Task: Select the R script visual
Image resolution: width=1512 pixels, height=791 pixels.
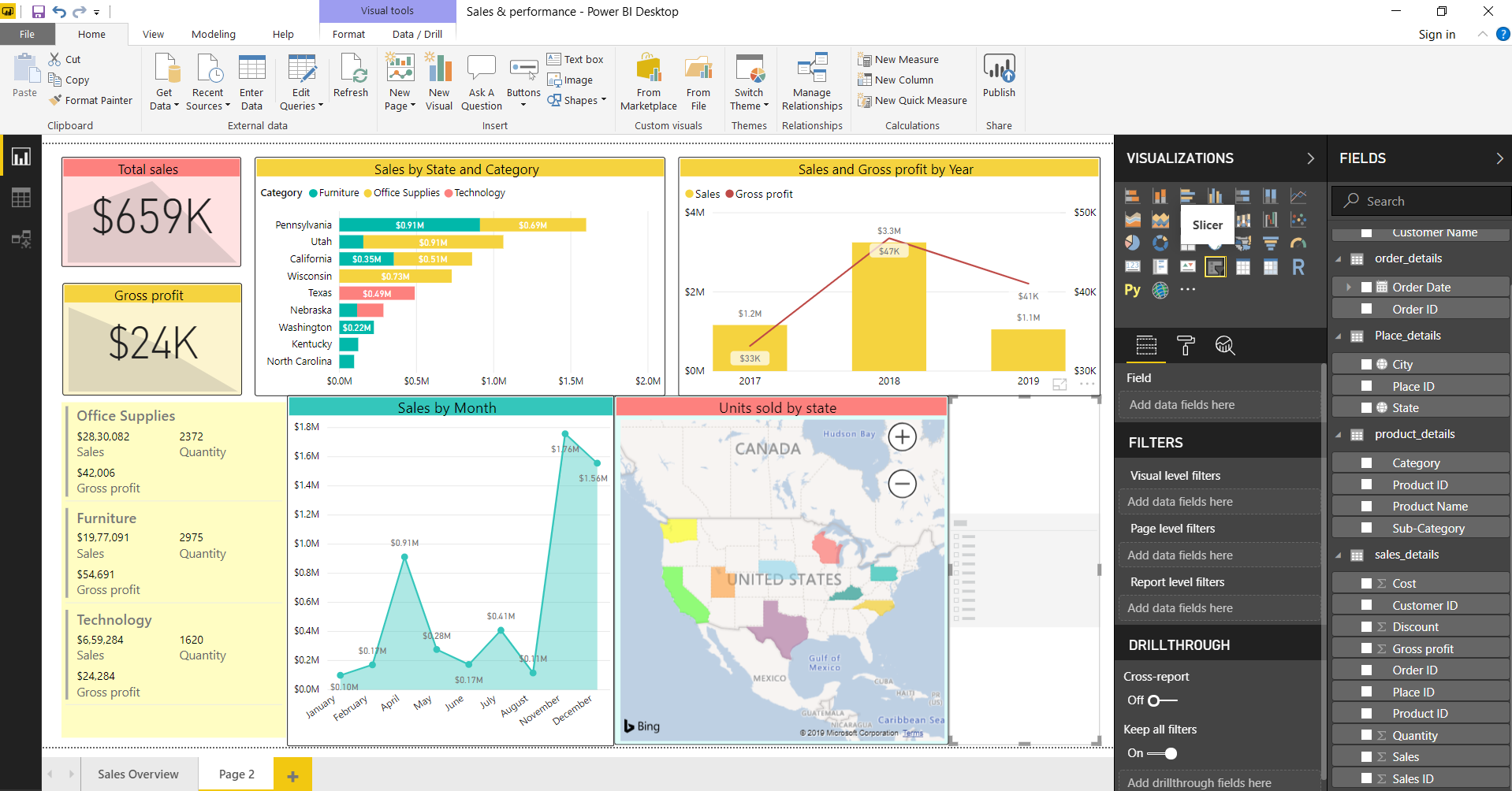Action: (x=1298, y=267)
